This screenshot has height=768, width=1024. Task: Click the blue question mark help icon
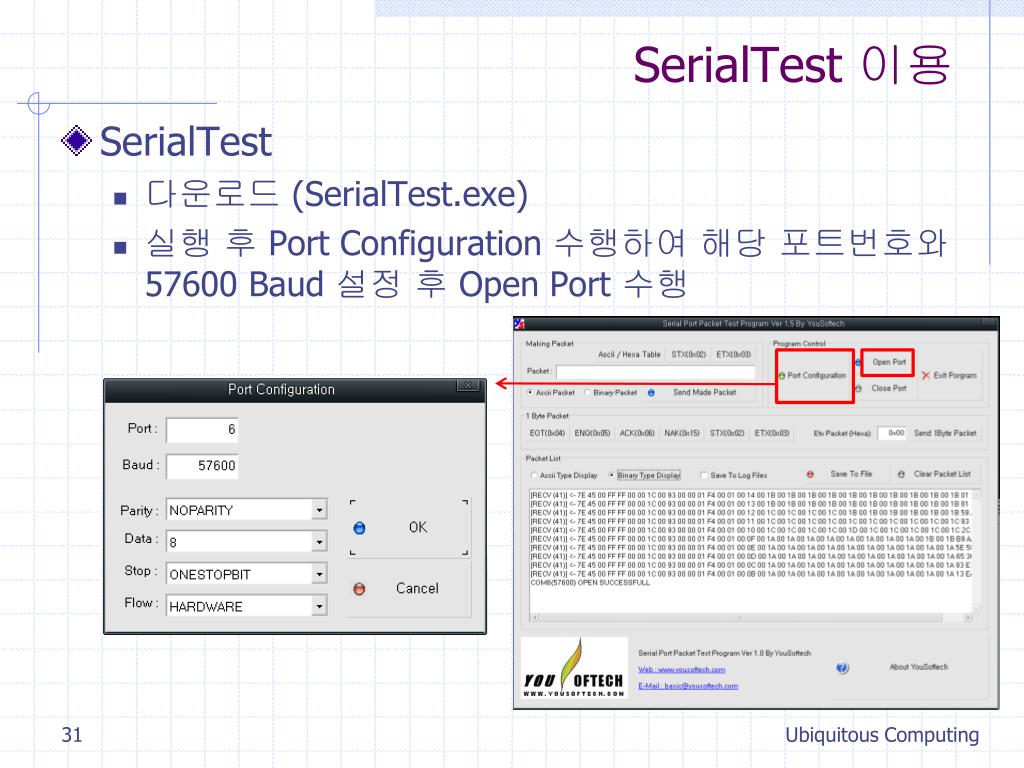click(842, 667)
